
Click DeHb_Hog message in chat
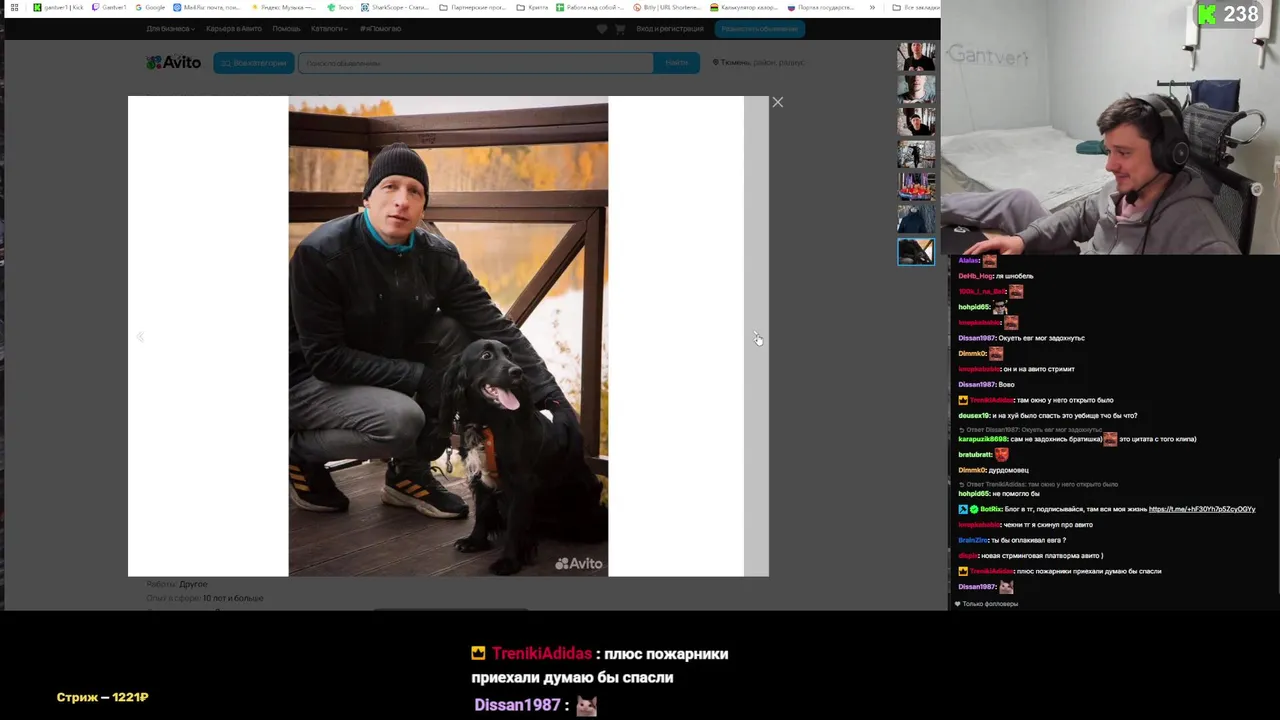(996, 276)
